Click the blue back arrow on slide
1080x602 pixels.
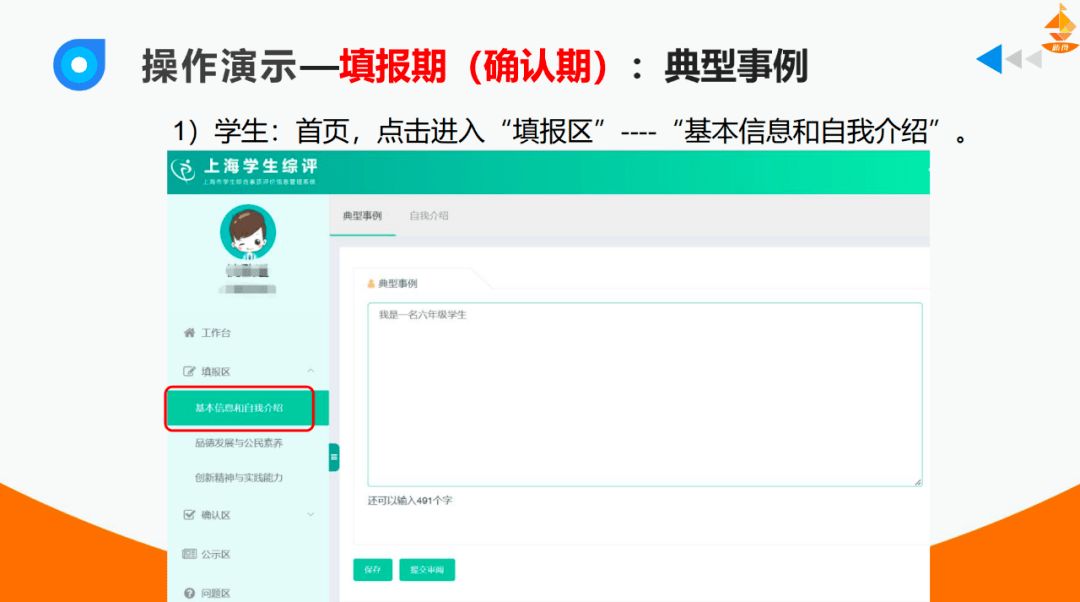[x=989, y=60]
